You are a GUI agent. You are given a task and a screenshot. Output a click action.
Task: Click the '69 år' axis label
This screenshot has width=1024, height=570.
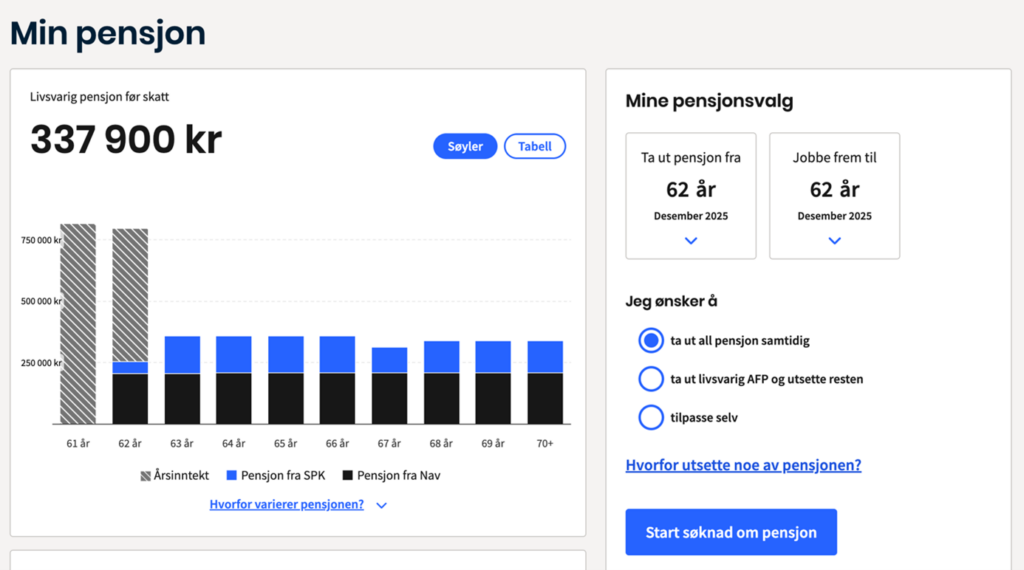493,443
